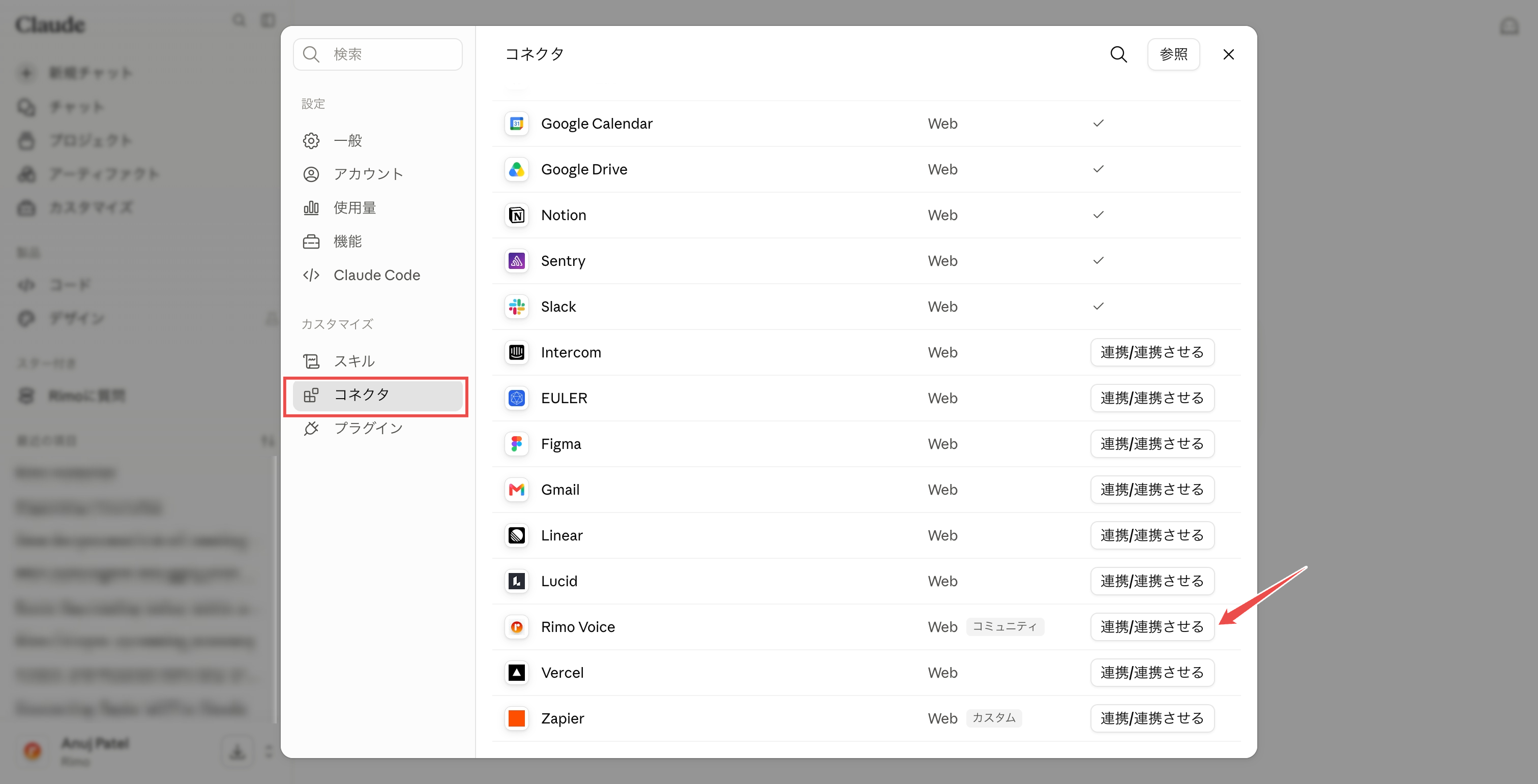Click the 参照 button
Image resolution: width=1538 pixels, height=784 pixels.
tap(1173, 54)
